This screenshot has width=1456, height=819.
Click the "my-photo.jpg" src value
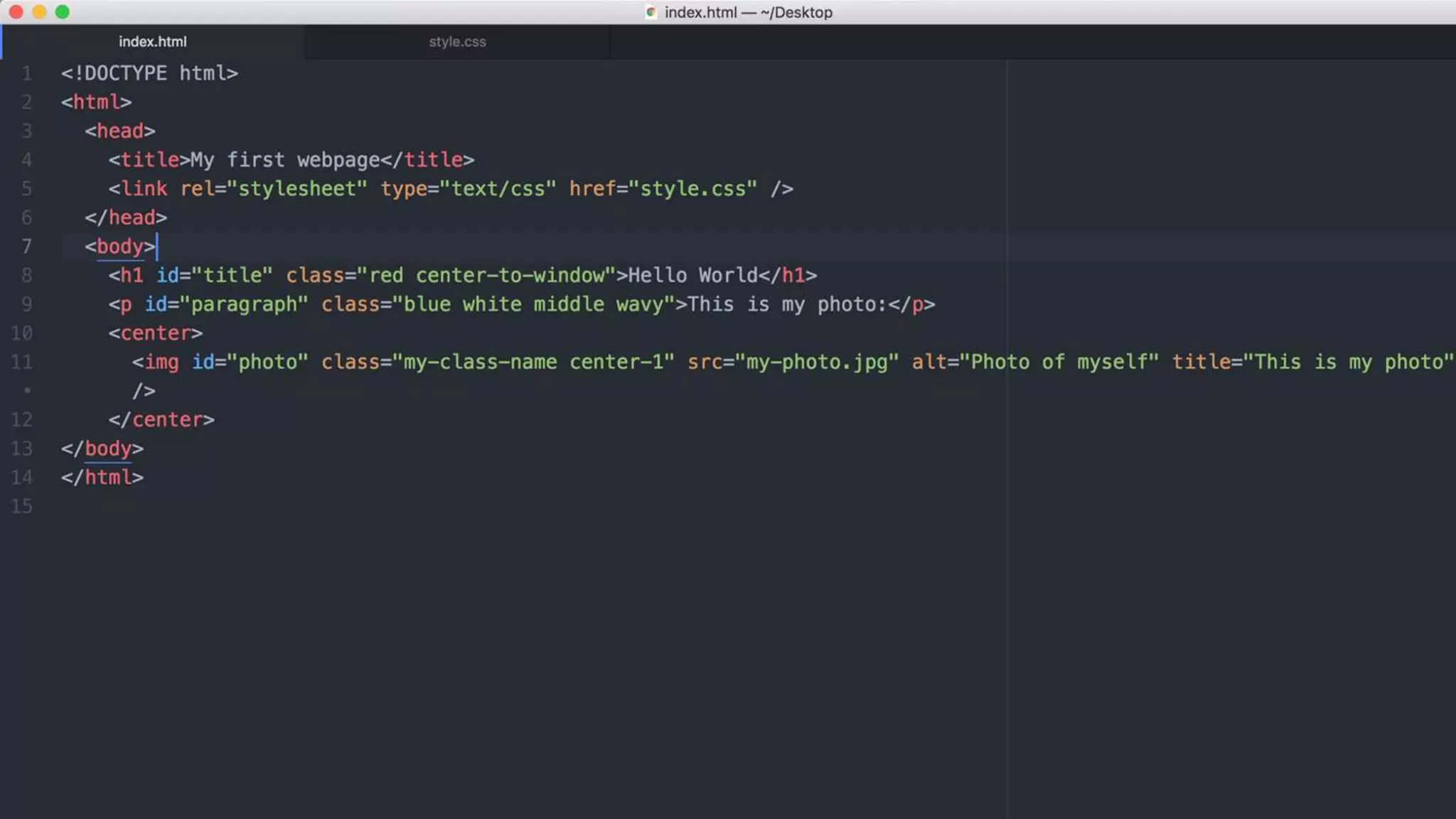tap(817, 362)
